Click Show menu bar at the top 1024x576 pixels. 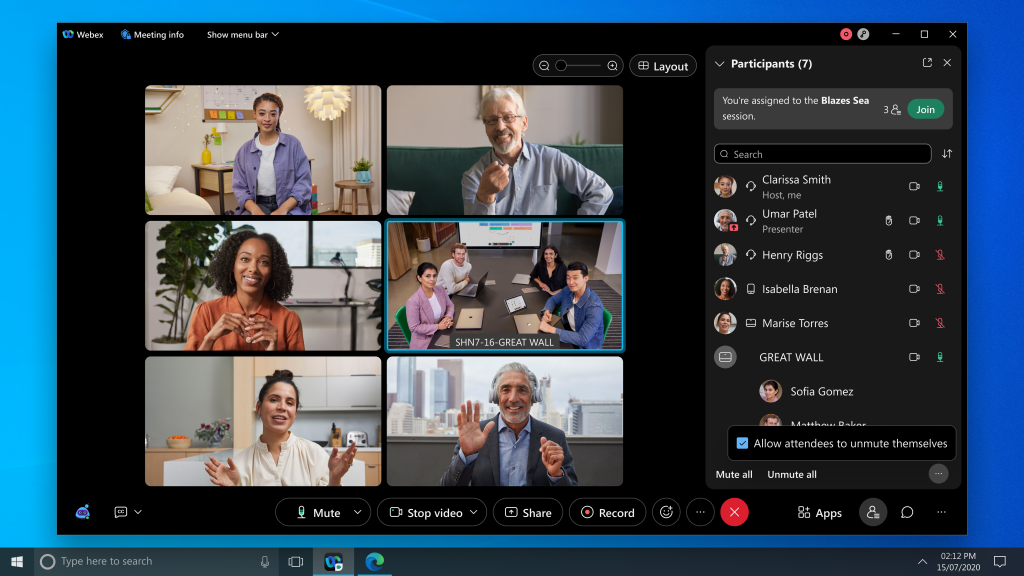pyautogui.click(x=237, y=33)
